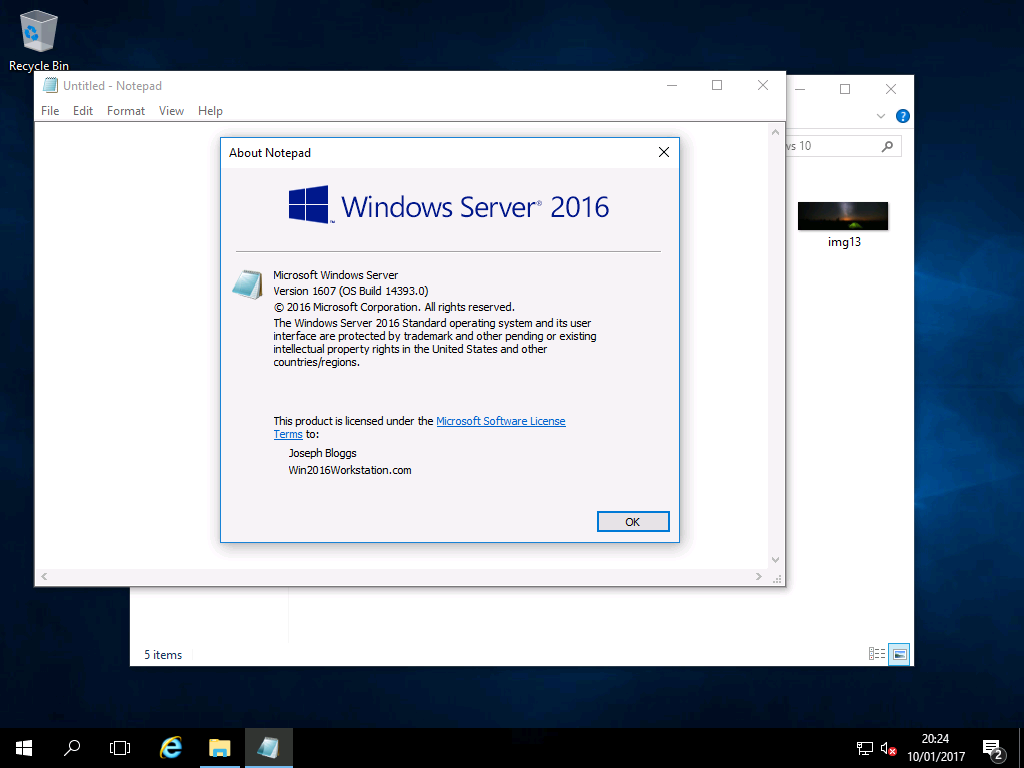1024x768 pixels.
Task: Switch Explorer to large icons view
Action: (x=899, y=654)
